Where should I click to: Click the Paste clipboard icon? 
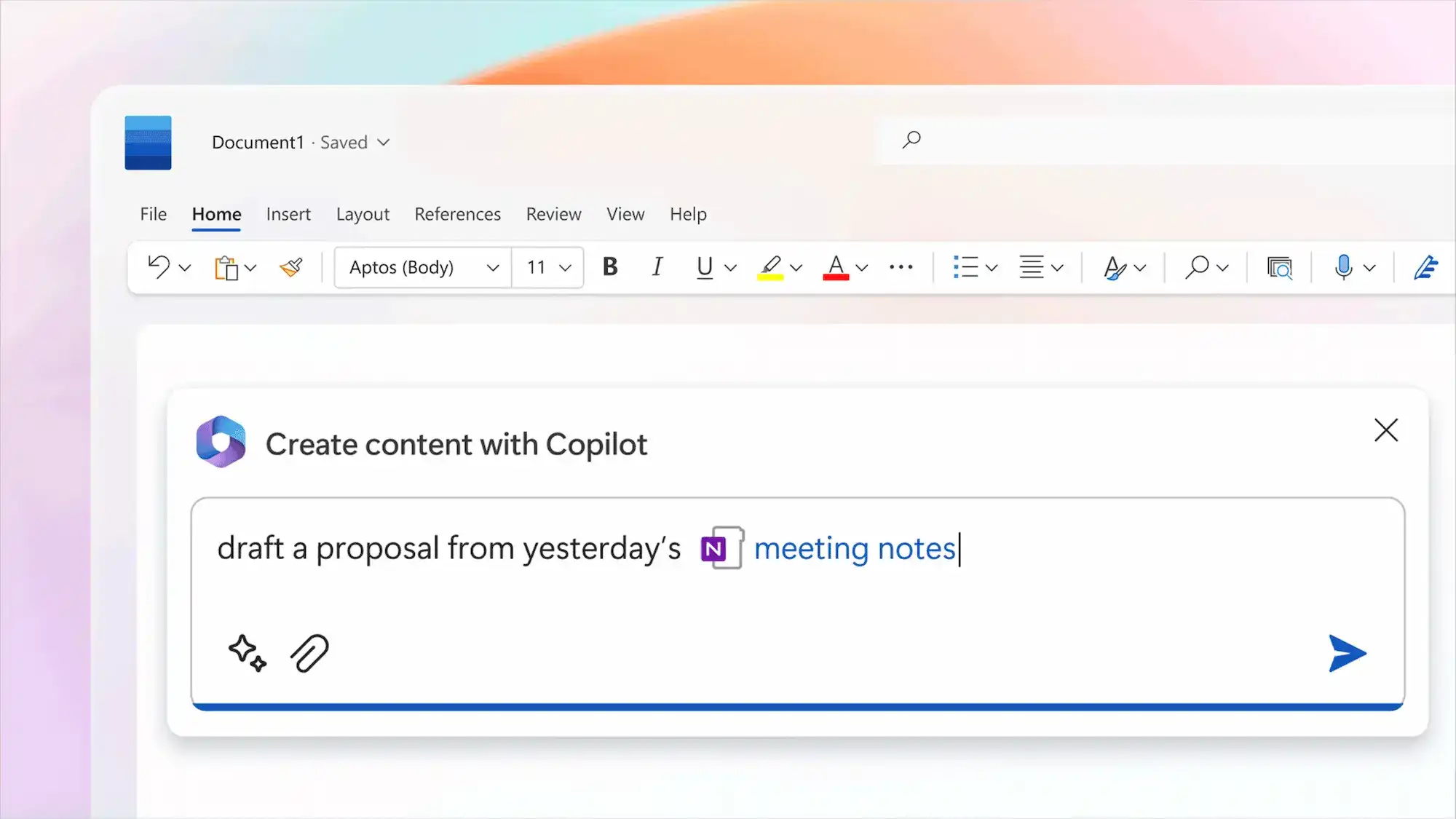226,268
